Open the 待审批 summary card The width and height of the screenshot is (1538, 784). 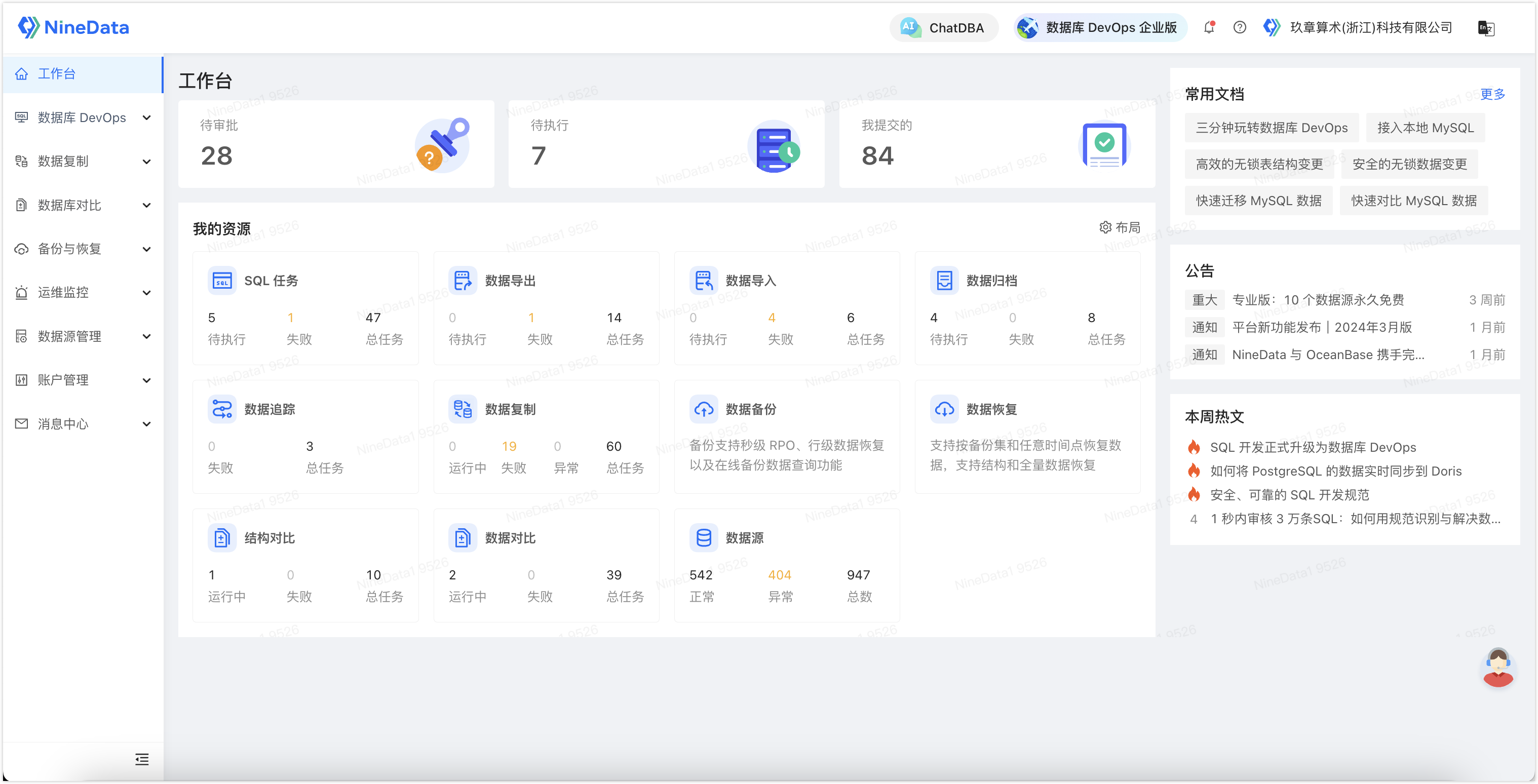pos(335,144)
